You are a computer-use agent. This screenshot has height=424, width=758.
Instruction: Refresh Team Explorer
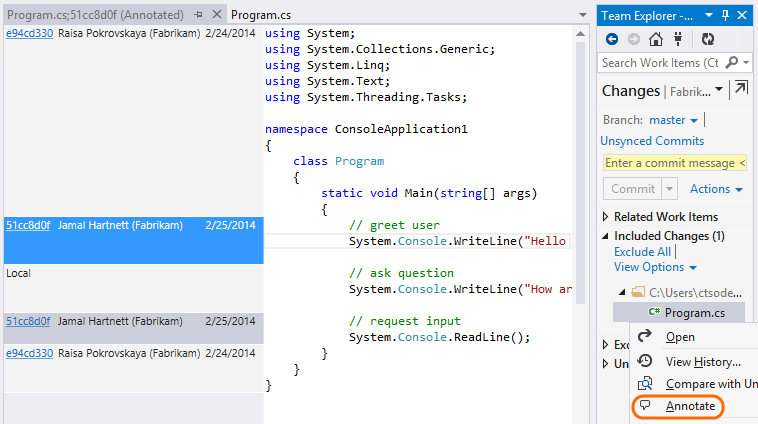pyautogui.click(x=708, y=39)
